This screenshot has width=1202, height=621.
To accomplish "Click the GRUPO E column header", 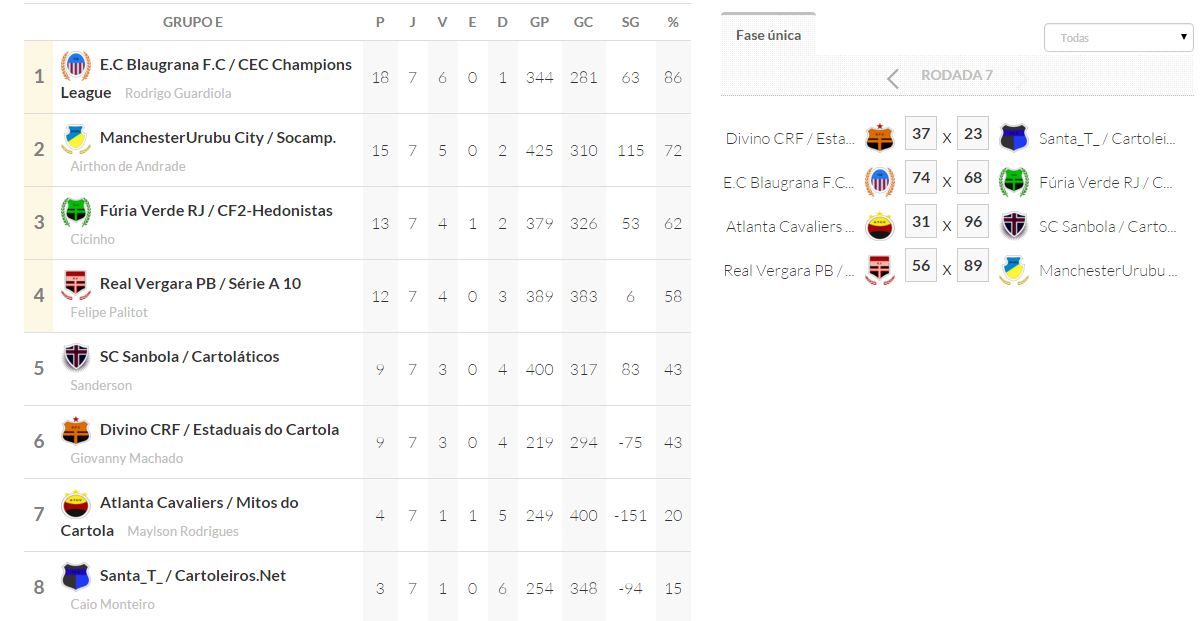I will pos(193,22).
